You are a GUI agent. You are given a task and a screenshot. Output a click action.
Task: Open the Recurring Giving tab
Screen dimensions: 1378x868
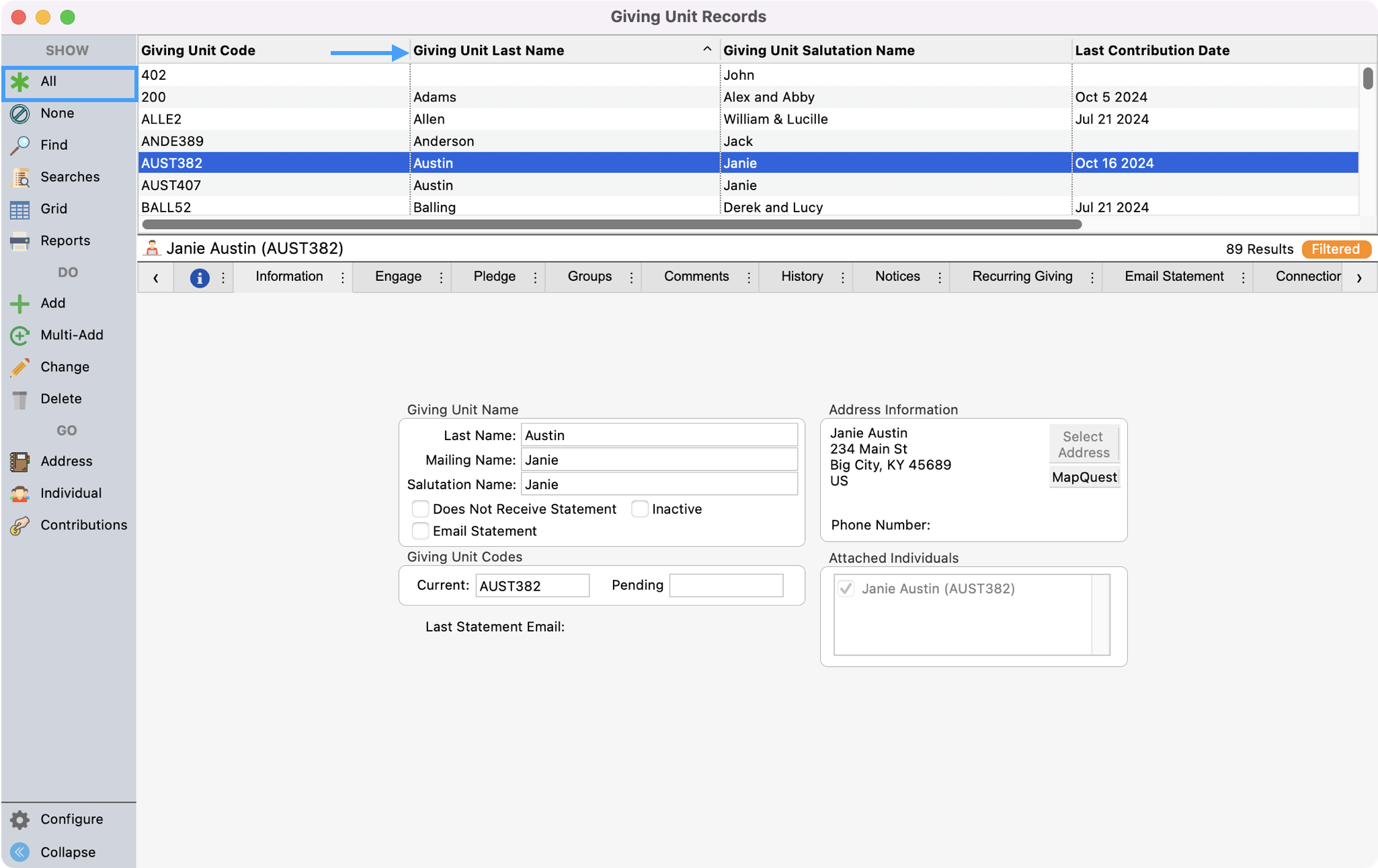[1022, 277]
